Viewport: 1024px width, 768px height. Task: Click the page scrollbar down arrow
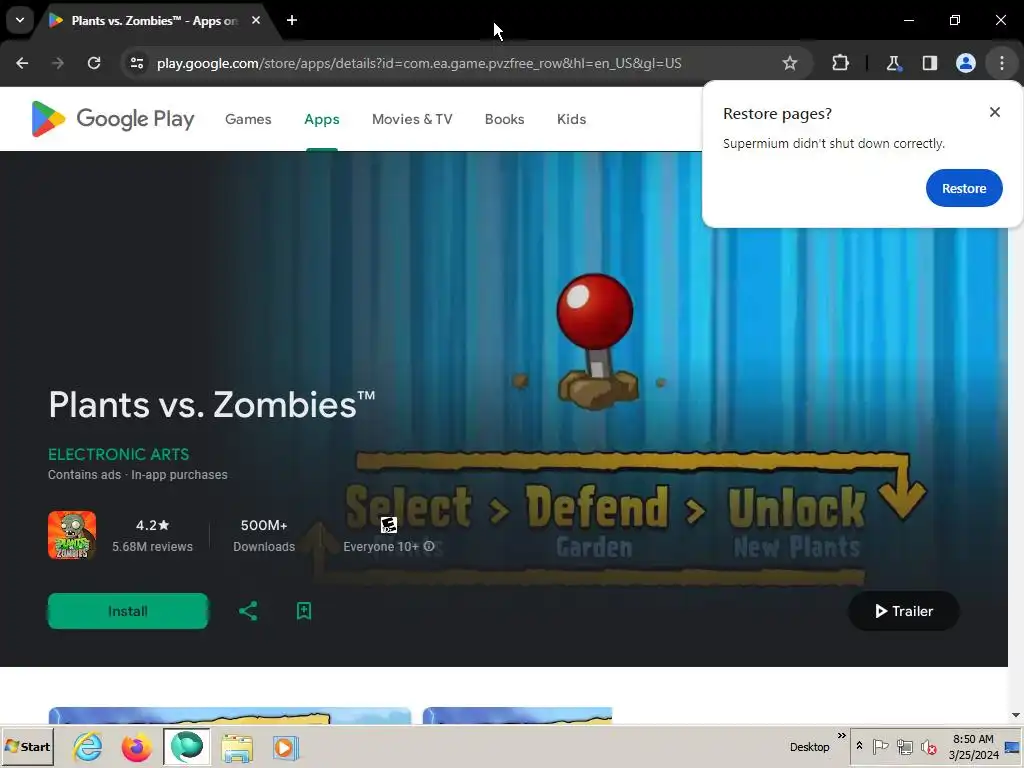(1016, 716)
